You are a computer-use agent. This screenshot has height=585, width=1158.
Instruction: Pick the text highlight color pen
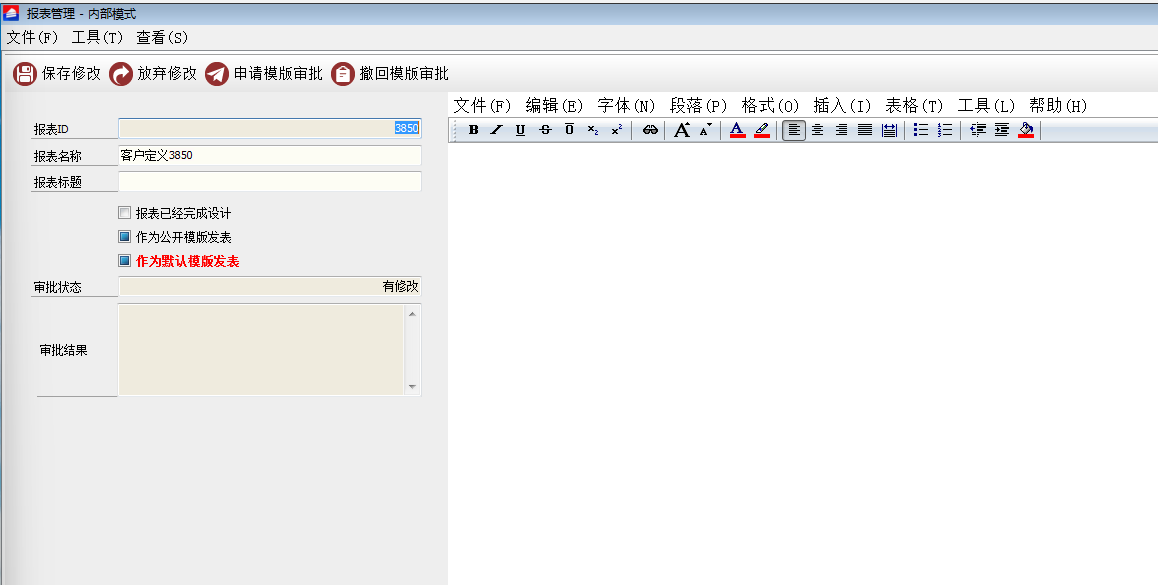pos(762,130)
